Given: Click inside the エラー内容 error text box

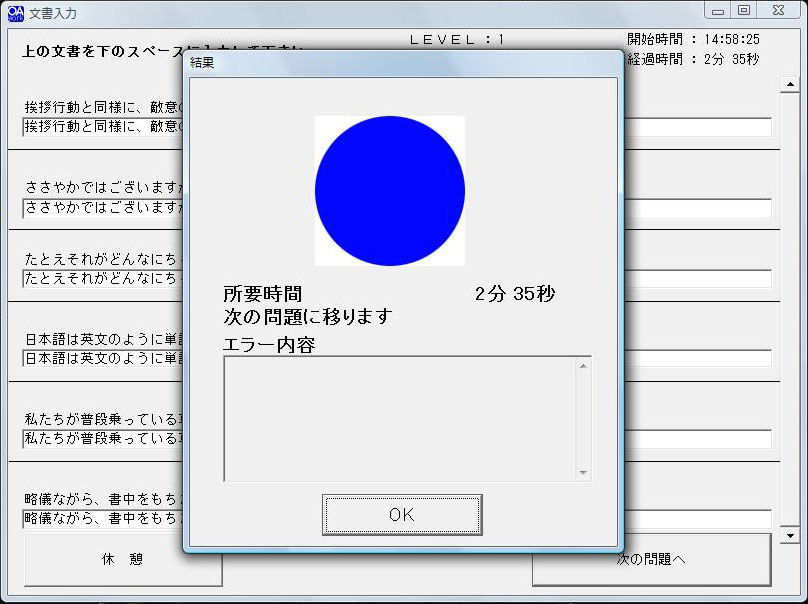Looking at the screenshot, I should pyautogui.click(x=407, y=418).
